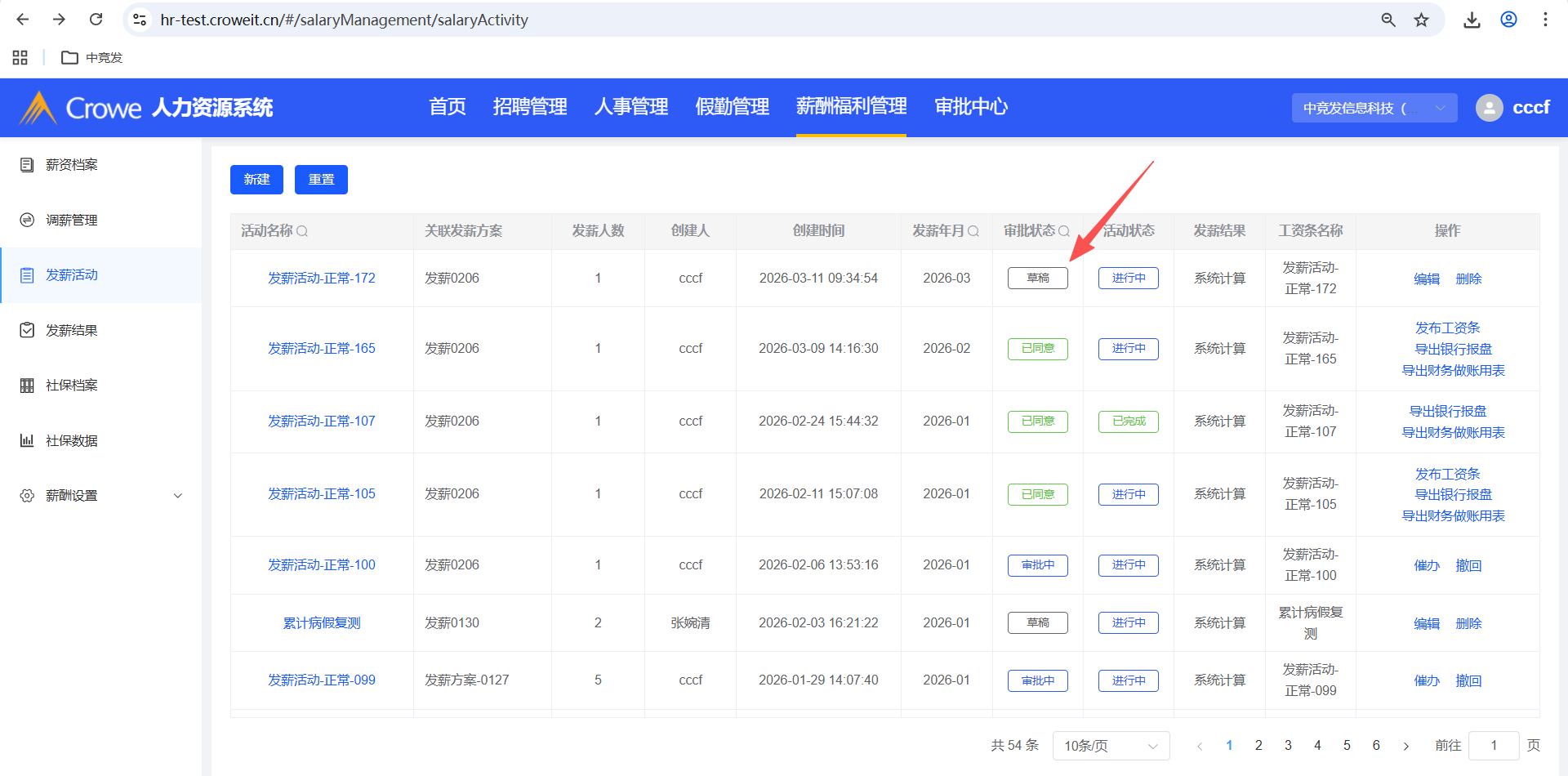This screenshot has width=1568, height=776.
Task: Click the cccf user avatar icon
Action: (1489, 108)
